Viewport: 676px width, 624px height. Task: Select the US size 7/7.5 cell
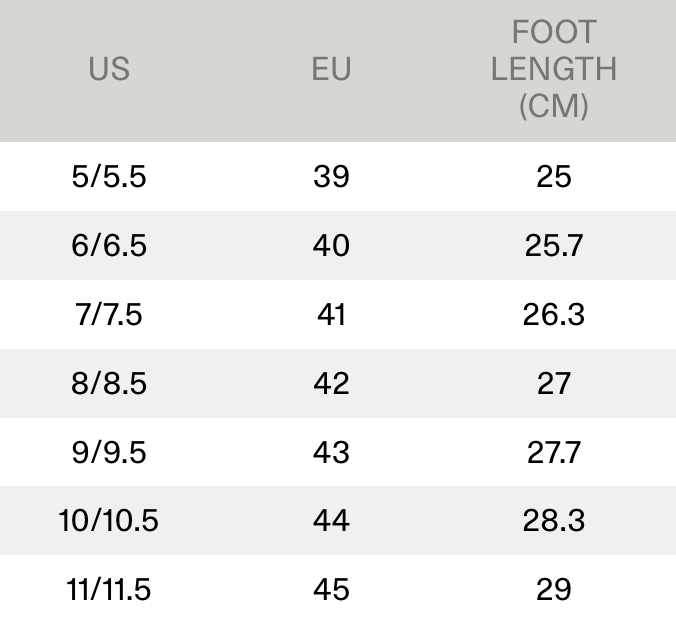tap(109, 315)
